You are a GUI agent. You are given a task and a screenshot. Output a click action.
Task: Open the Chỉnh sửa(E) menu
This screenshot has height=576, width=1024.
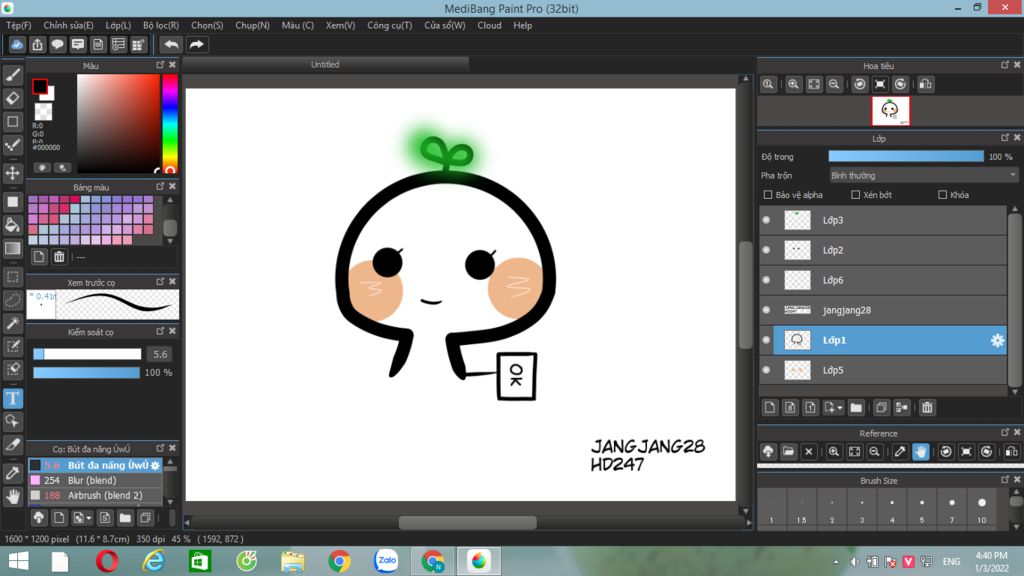pos(69,25)
